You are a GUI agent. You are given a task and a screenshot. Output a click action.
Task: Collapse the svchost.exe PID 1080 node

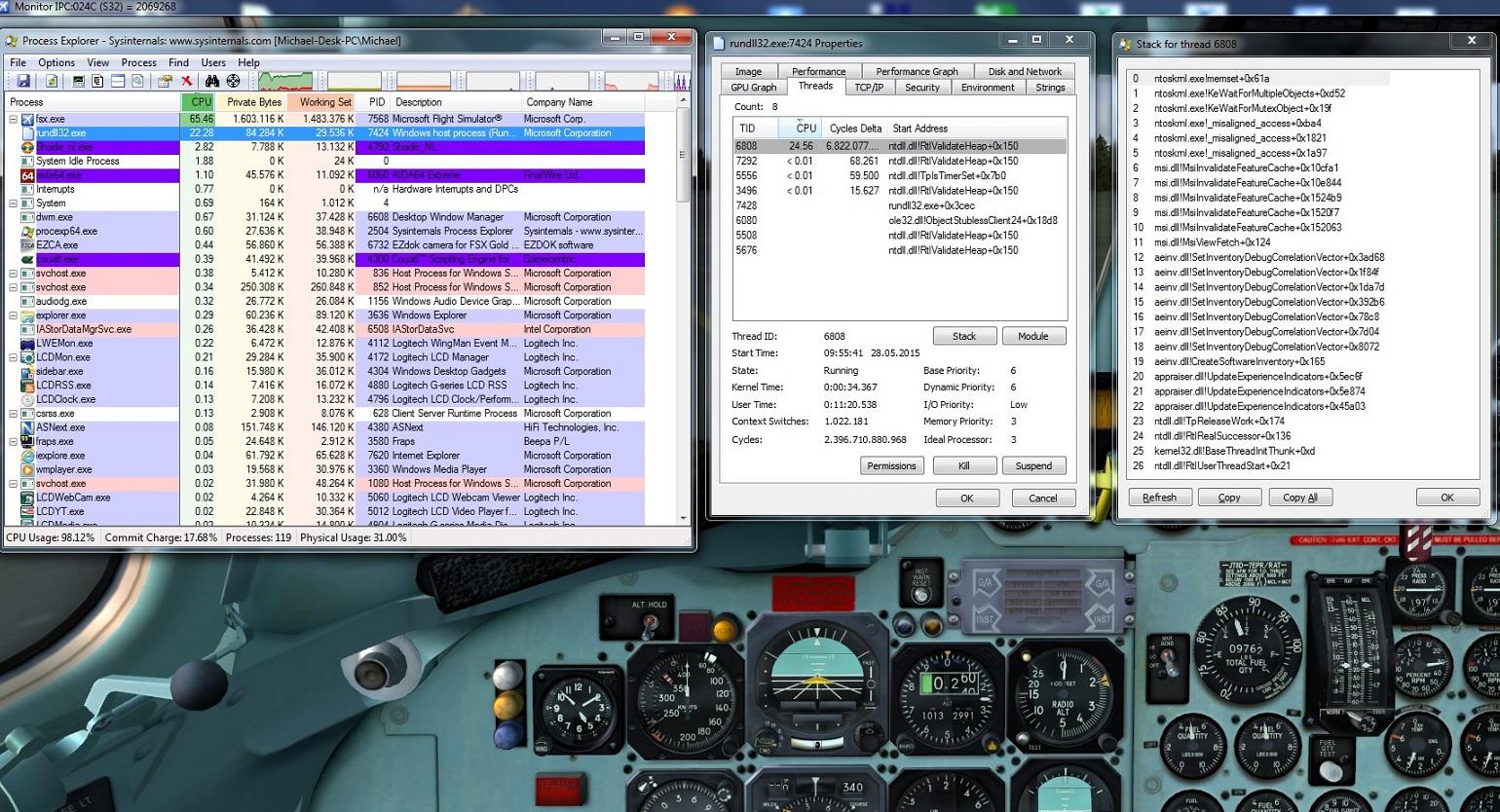point(13,484)
